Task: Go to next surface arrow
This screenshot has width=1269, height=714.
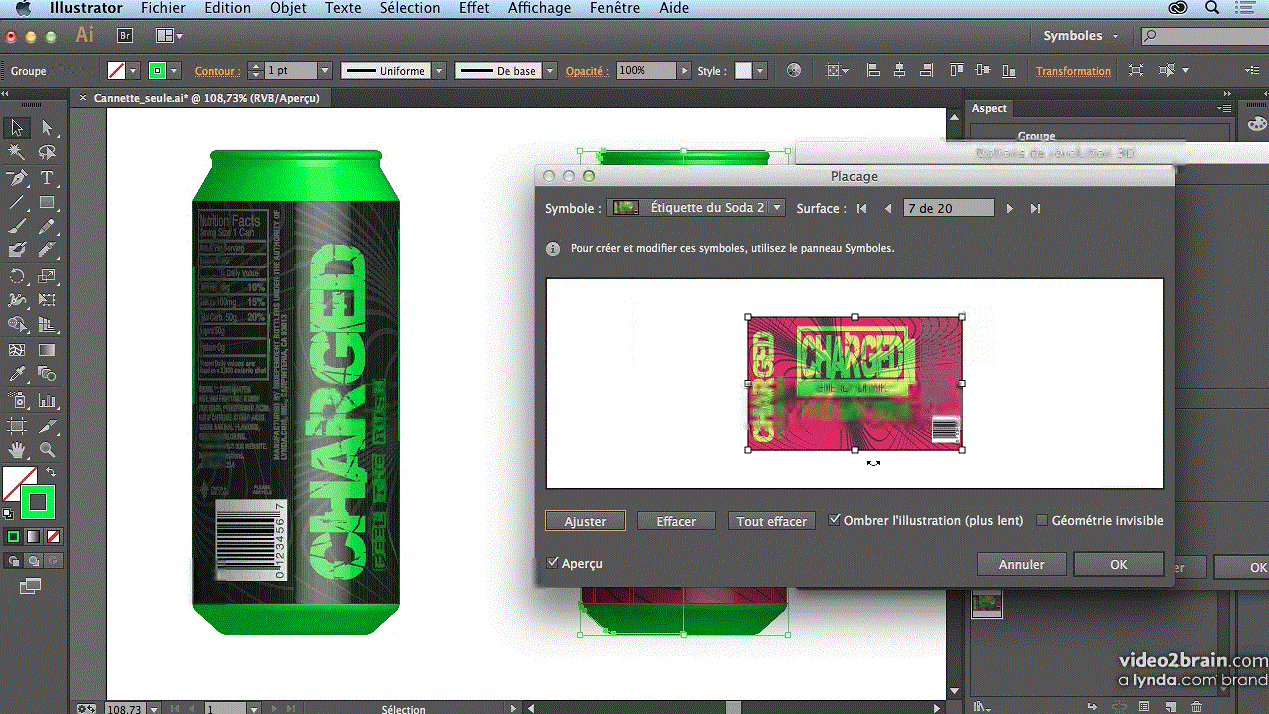Action: (1009, 208)
